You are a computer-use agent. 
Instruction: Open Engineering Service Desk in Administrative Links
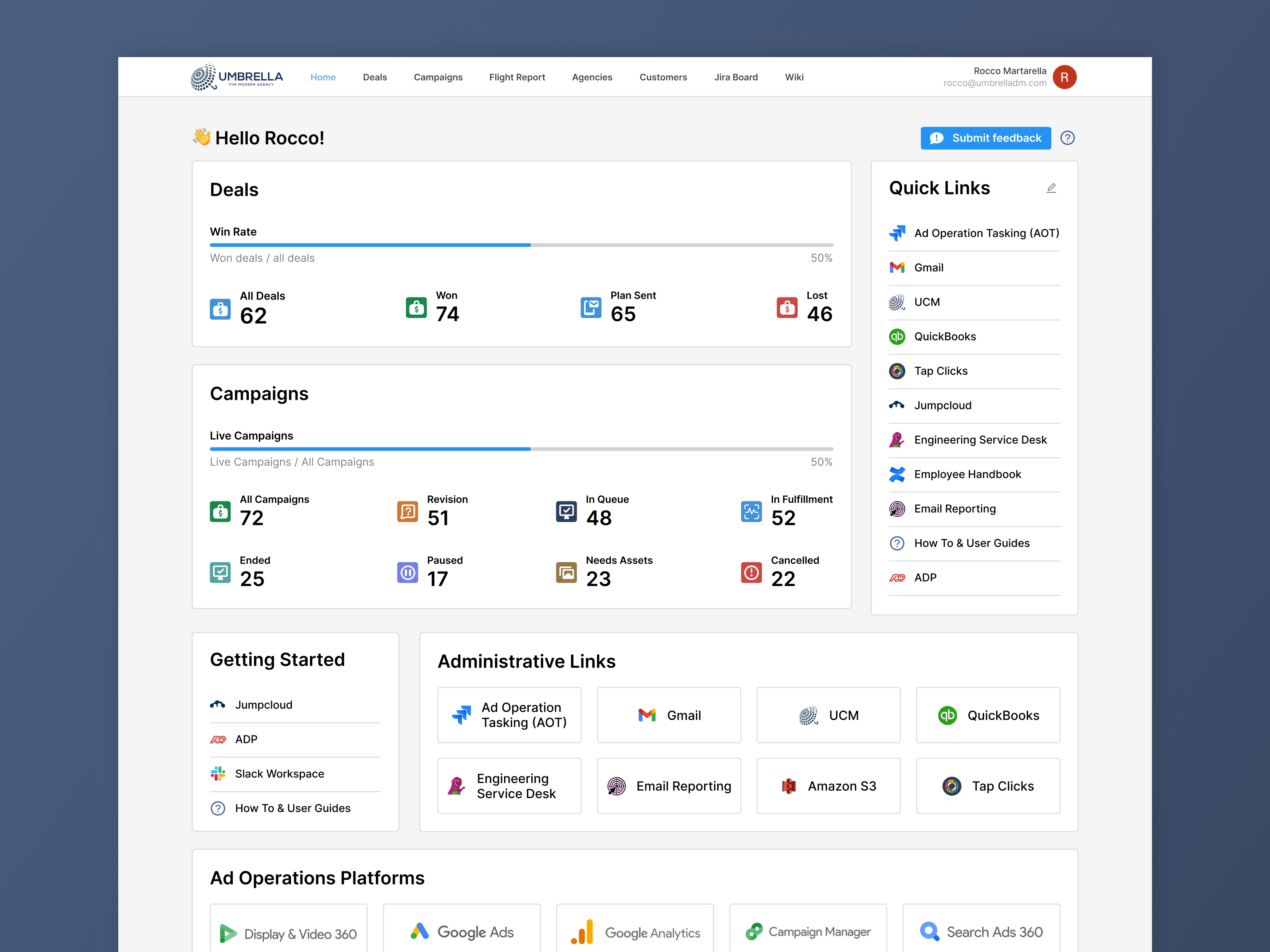click(509, 786)
